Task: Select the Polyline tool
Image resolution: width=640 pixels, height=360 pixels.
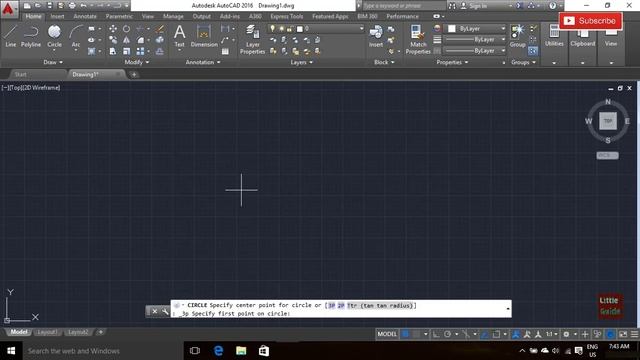Action: coord(31,36)
